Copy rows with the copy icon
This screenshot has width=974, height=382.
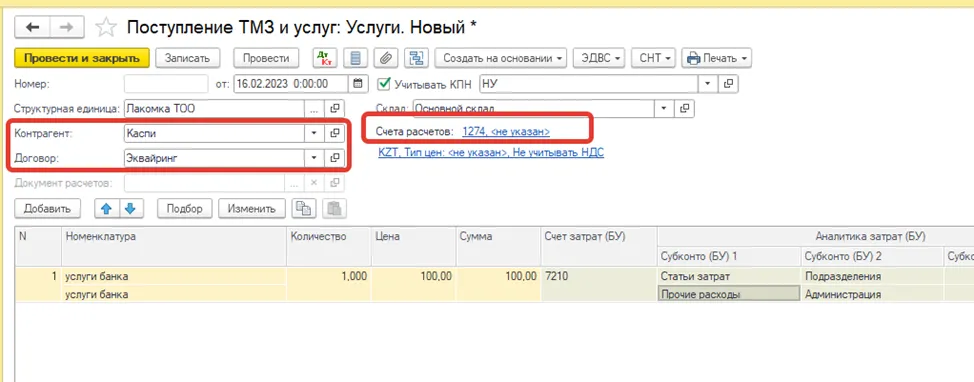(303, 209)
